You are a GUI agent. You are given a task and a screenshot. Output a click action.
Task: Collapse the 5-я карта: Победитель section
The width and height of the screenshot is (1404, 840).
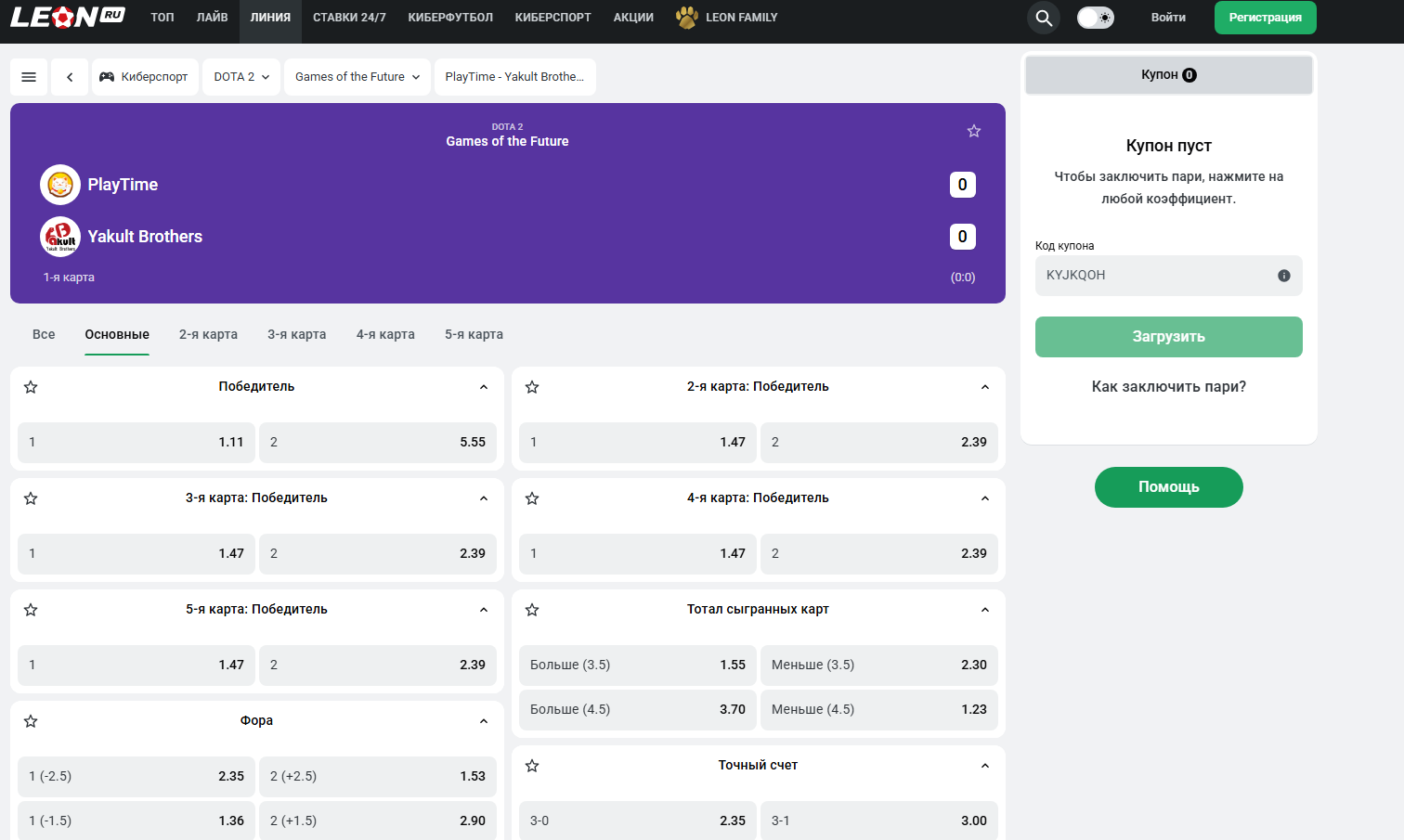point(484,610)
